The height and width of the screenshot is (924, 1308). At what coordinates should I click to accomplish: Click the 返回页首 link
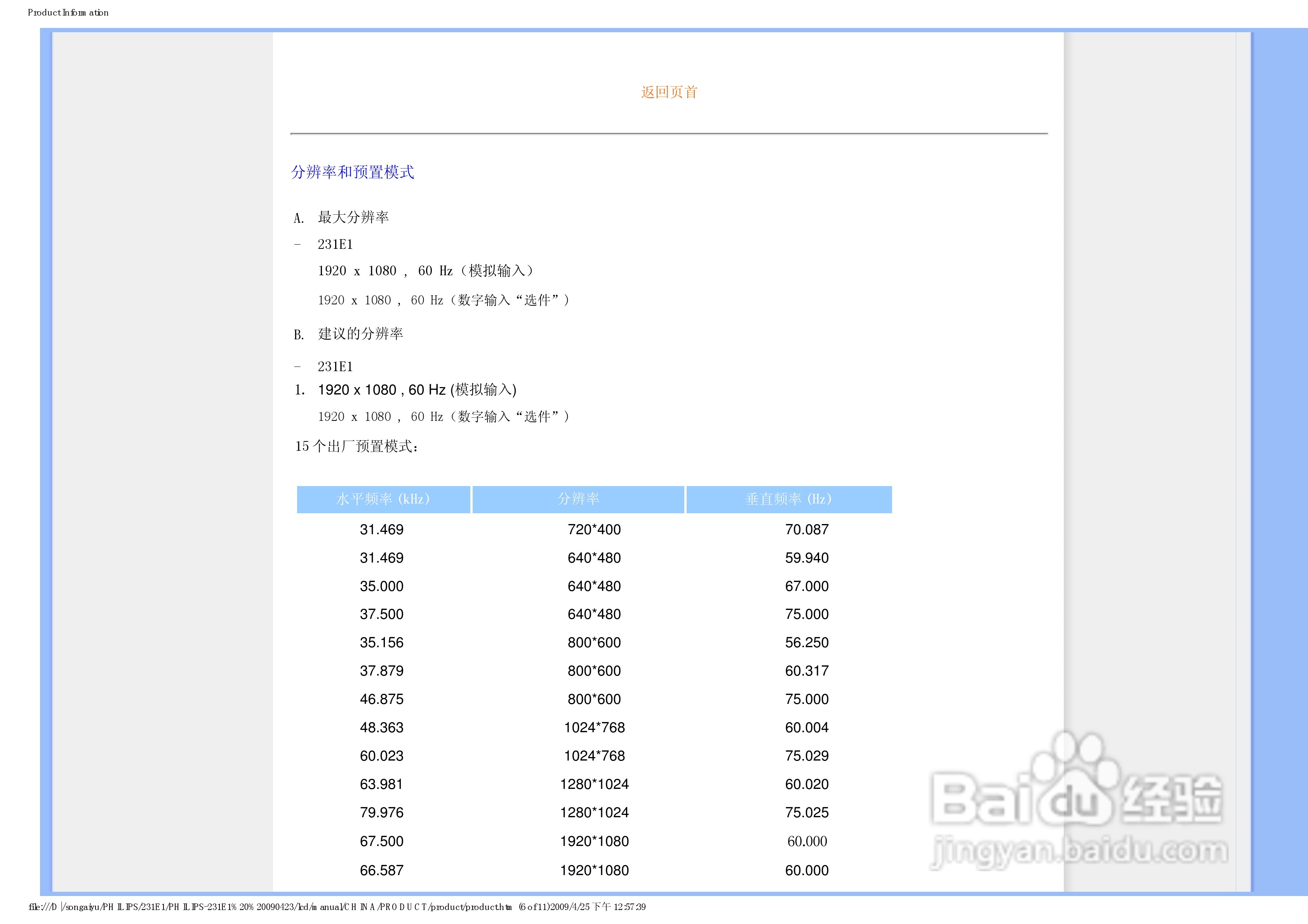pos(669,92)
